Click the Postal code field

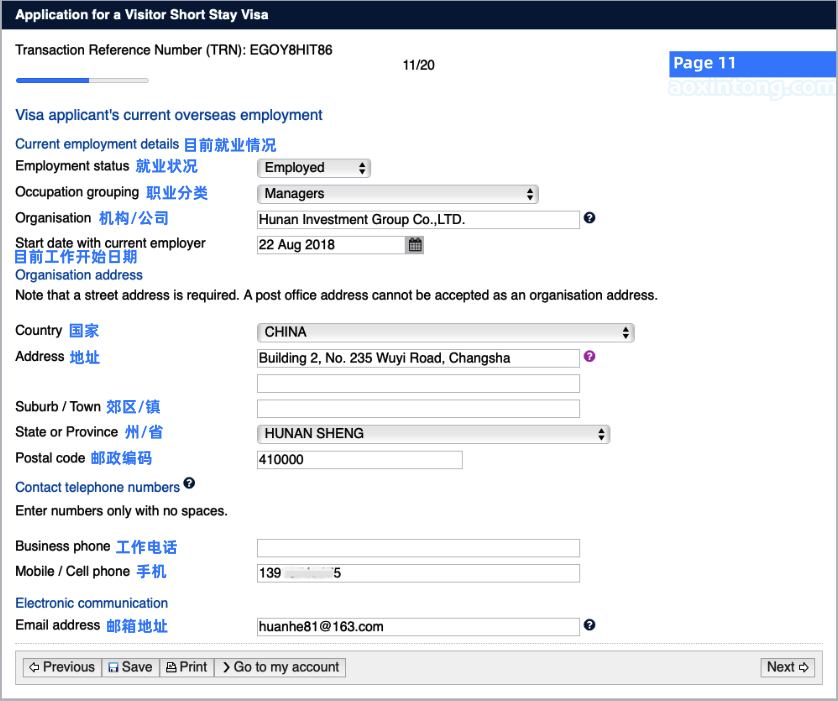tap(359, 460)
